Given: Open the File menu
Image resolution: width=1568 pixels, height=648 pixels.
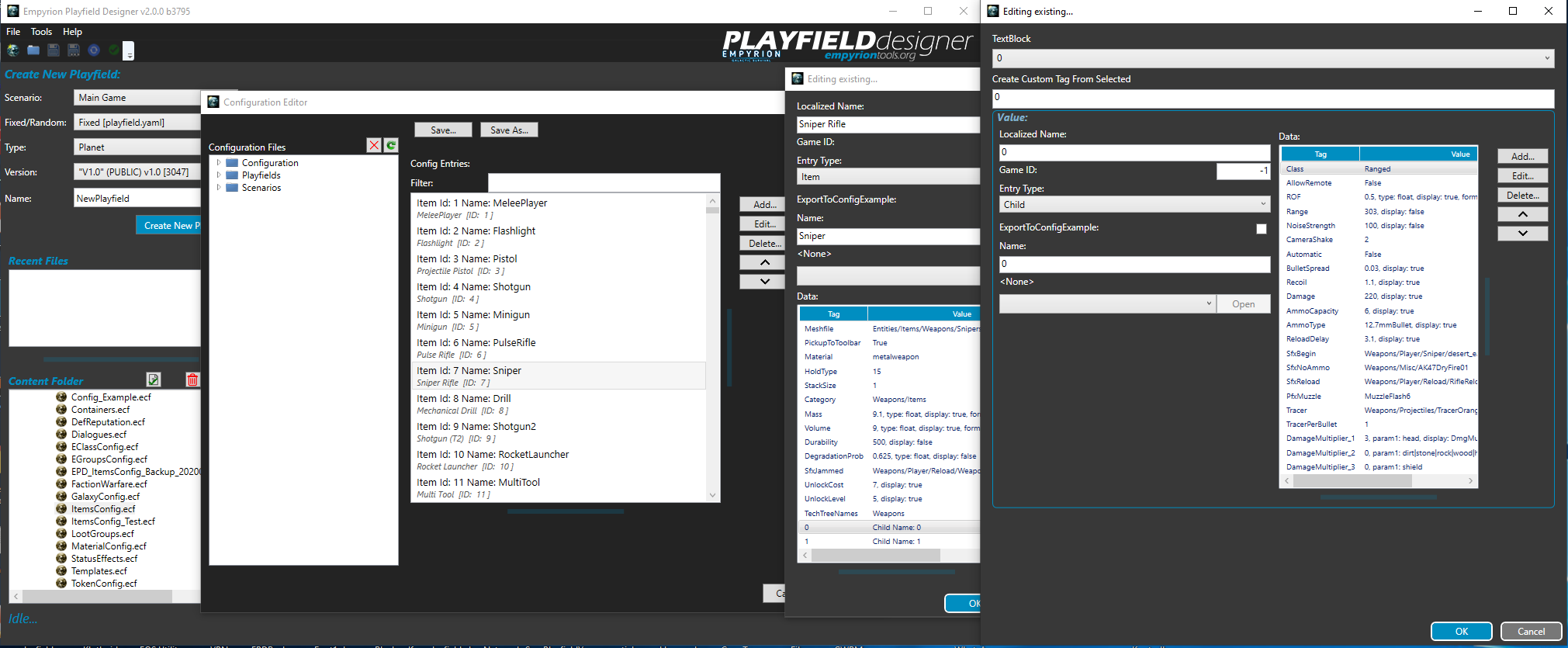Looking at the screenshot, I should tap(13, 32).
